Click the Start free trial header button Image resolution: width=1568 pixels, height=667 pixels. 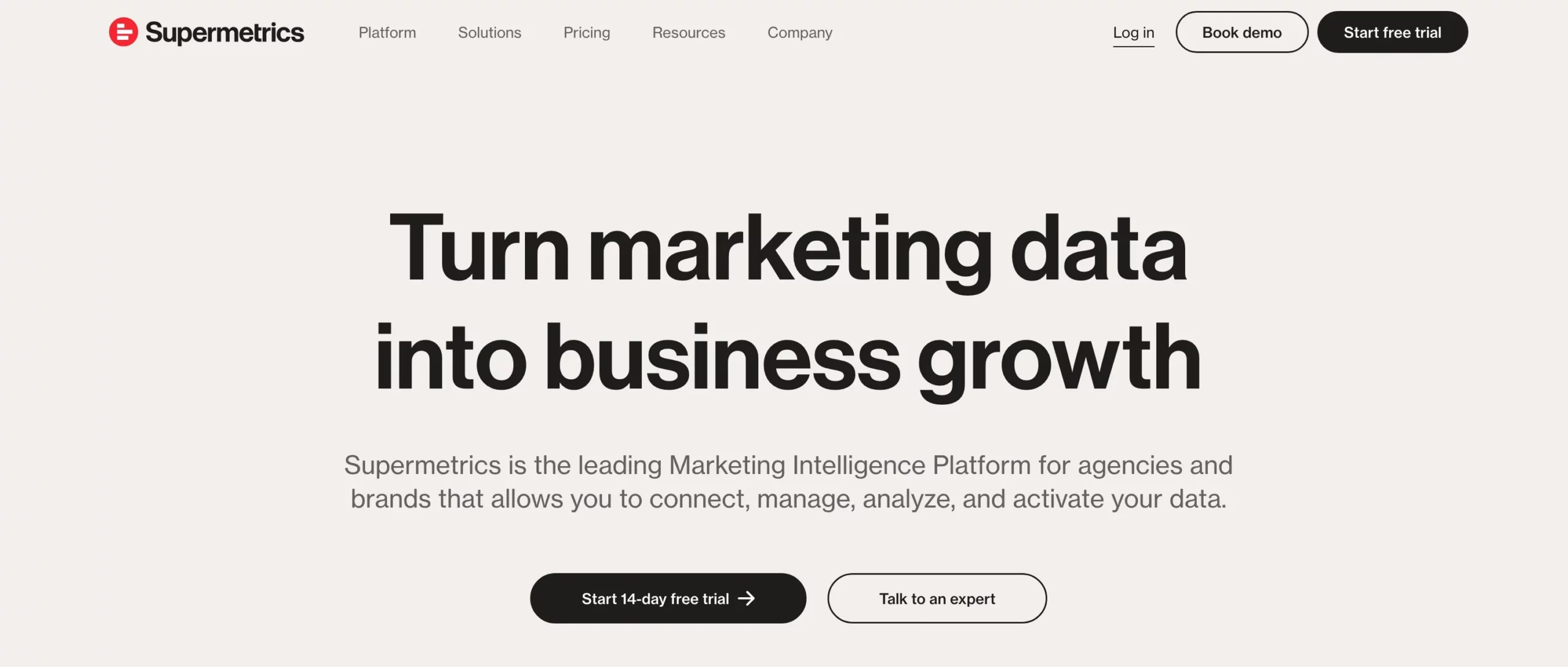tap(1392, 32)
